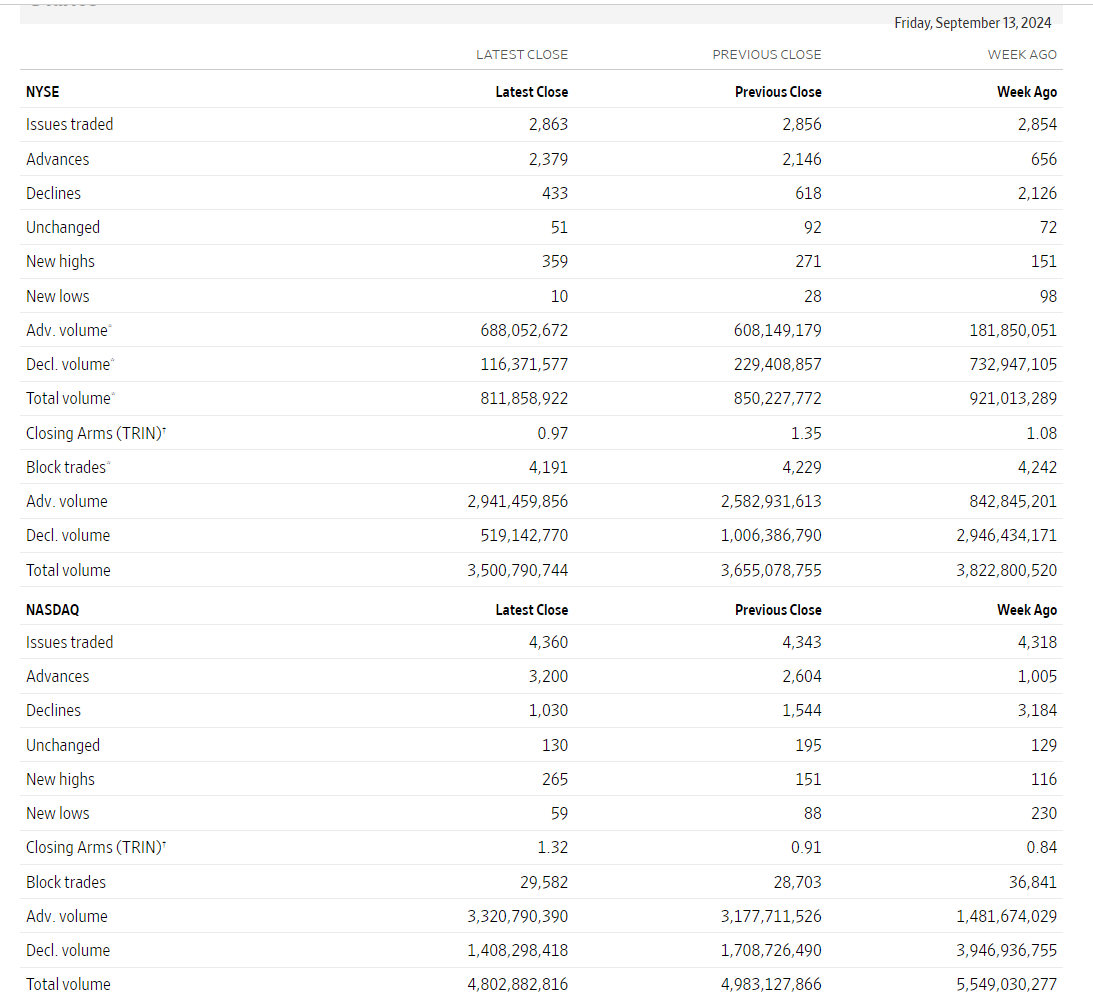This screenshot has height=996, width=1093.
Task: Select Decl. volume value 1,408,298,418
Action: point(518,951)
